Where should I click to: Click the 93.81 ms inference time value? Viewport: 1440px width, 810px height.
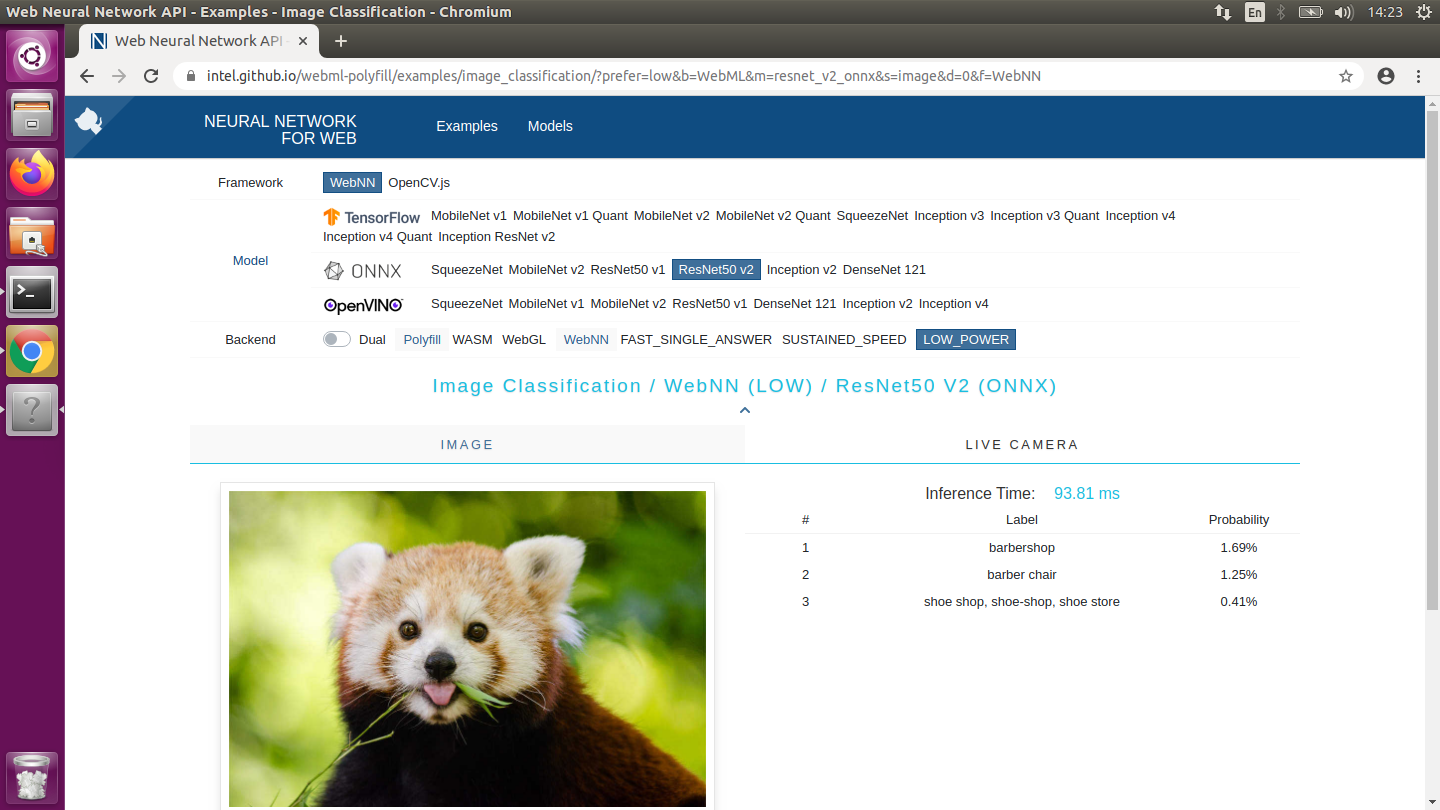[x=1087, y=494]
